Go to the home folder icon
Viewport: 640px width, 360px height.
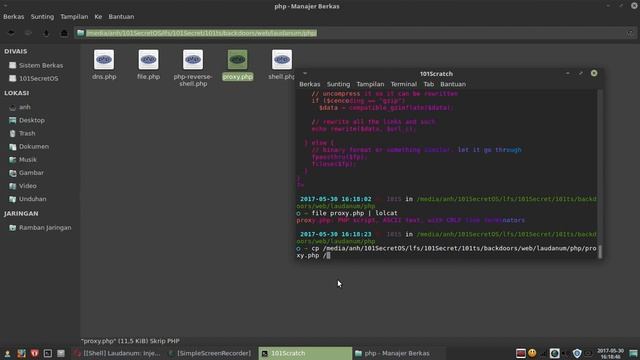tap(64, 33)
